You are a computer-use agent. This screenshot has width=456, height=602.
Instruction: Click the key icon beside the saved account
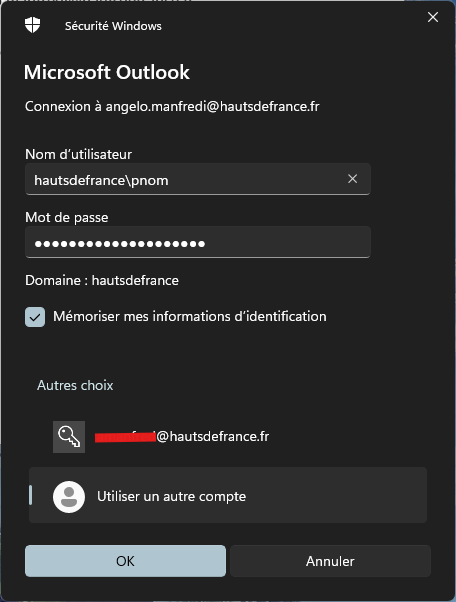click(69, 437)
